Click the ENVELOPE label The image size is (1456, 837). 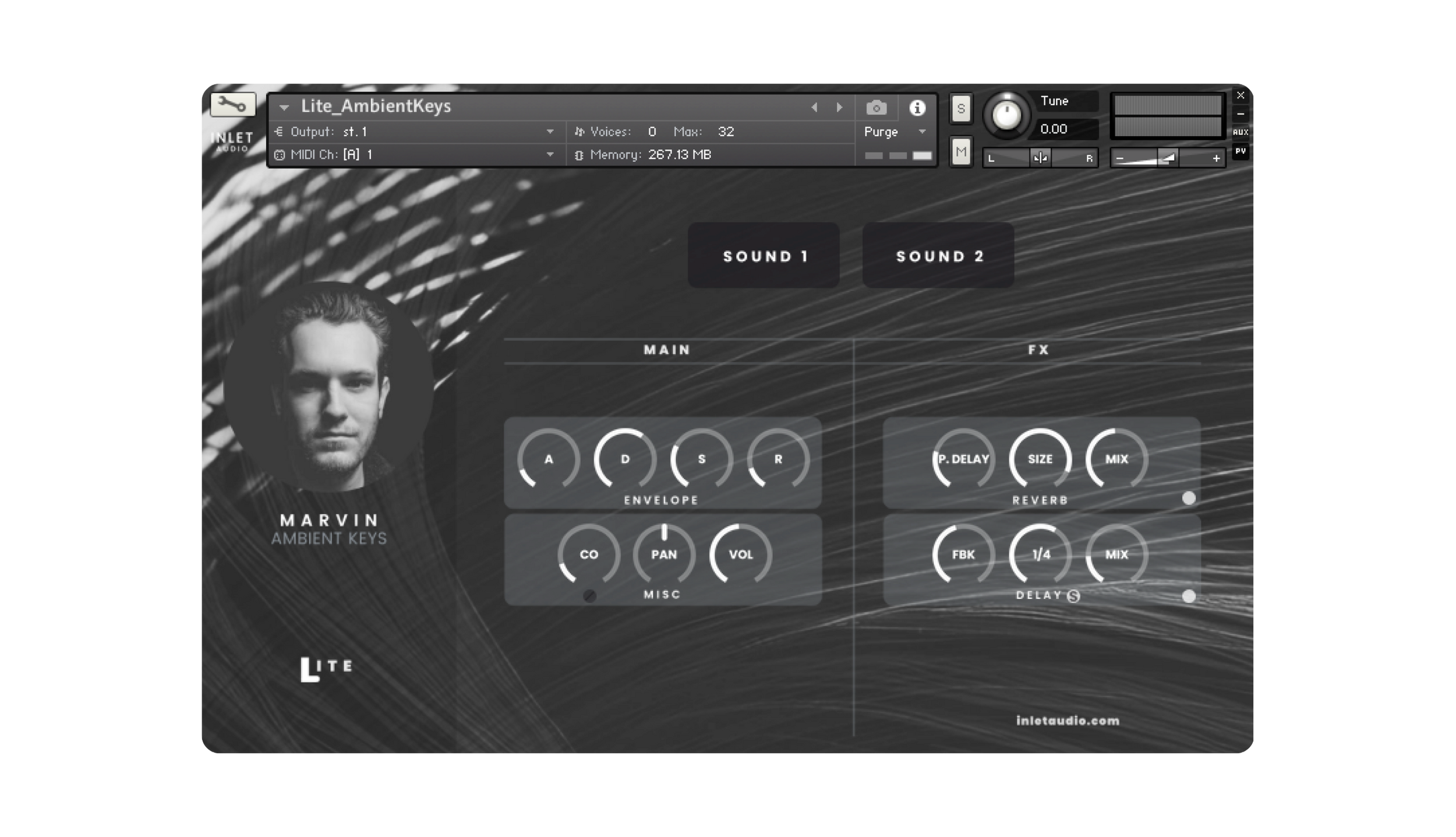[x=662, y=500]
